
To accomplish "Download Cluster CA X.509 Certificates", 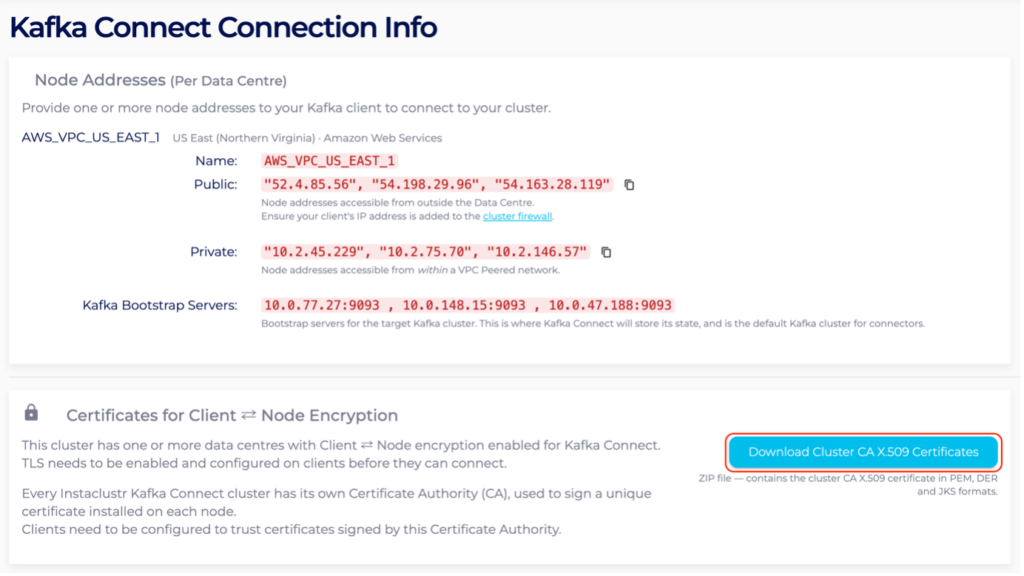I will [863, 452].
